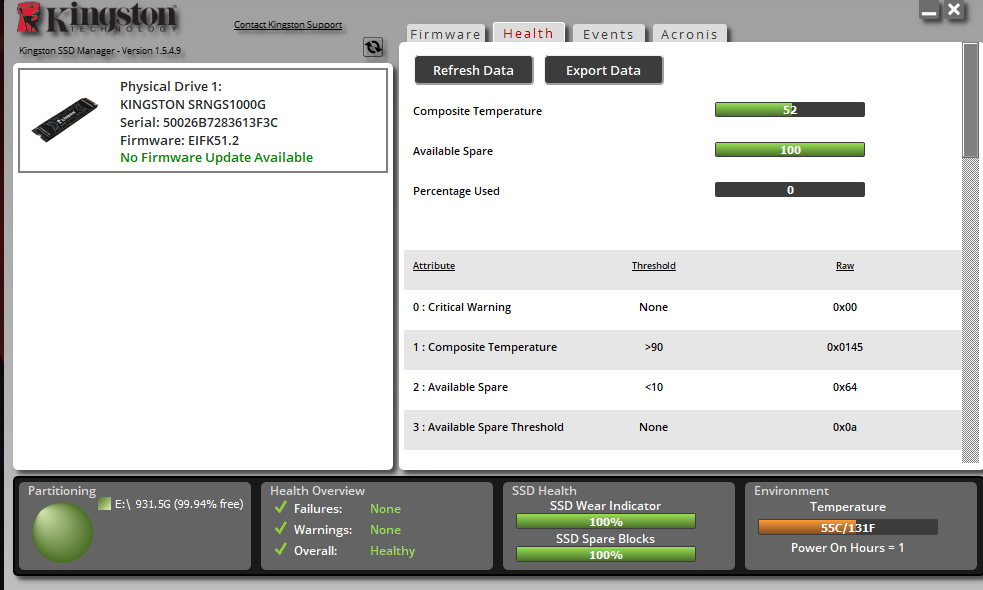Click the serial number 50026B7283613F3C
The image size is (983, 590).
pos(220,122)
